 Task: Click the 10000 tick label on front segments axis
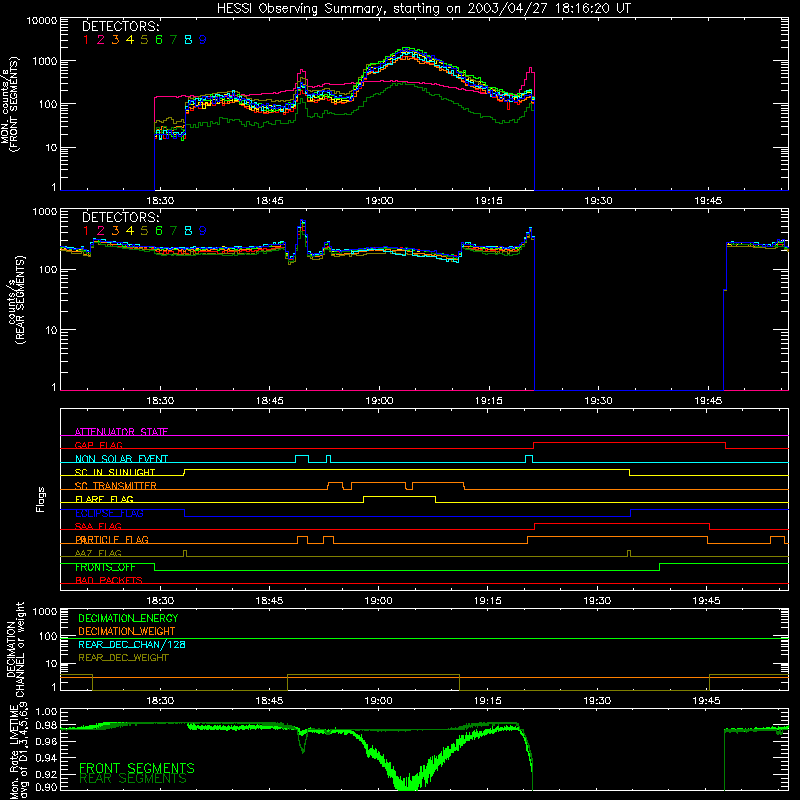(x=42, y=20)
